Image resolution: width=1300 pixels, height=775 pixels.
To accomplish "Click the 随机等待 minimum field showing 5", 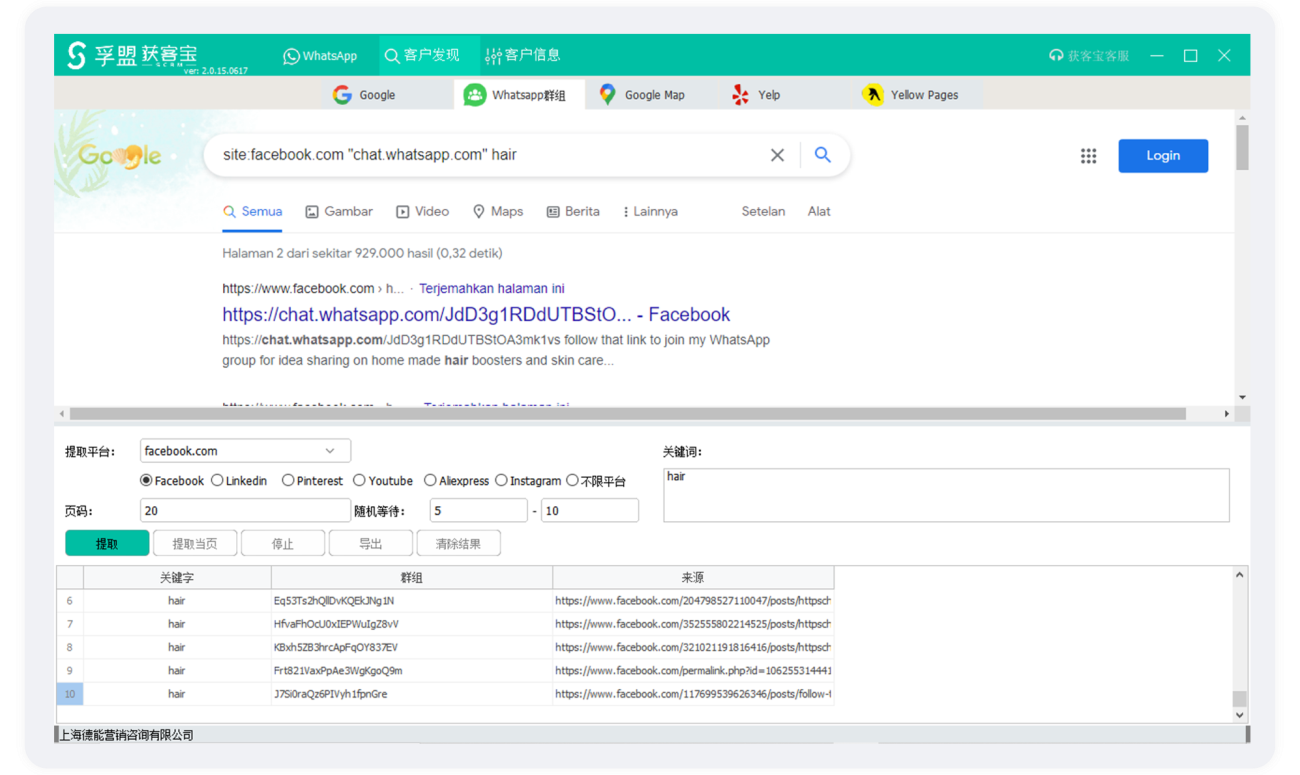I will 478,510.
